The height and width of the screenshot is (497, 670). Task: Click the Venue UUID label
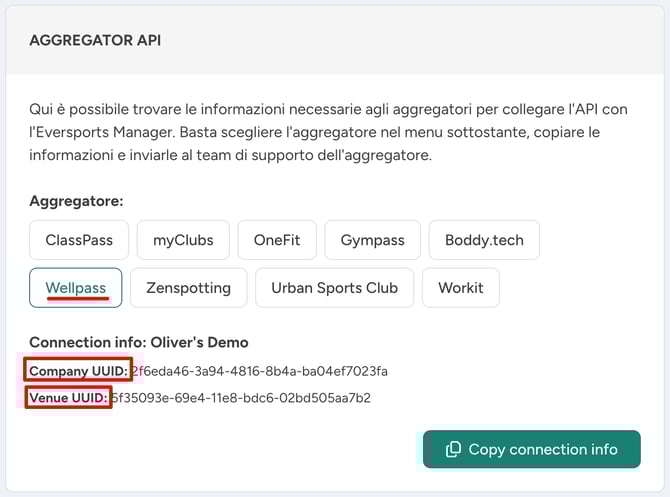coord(69,398)
